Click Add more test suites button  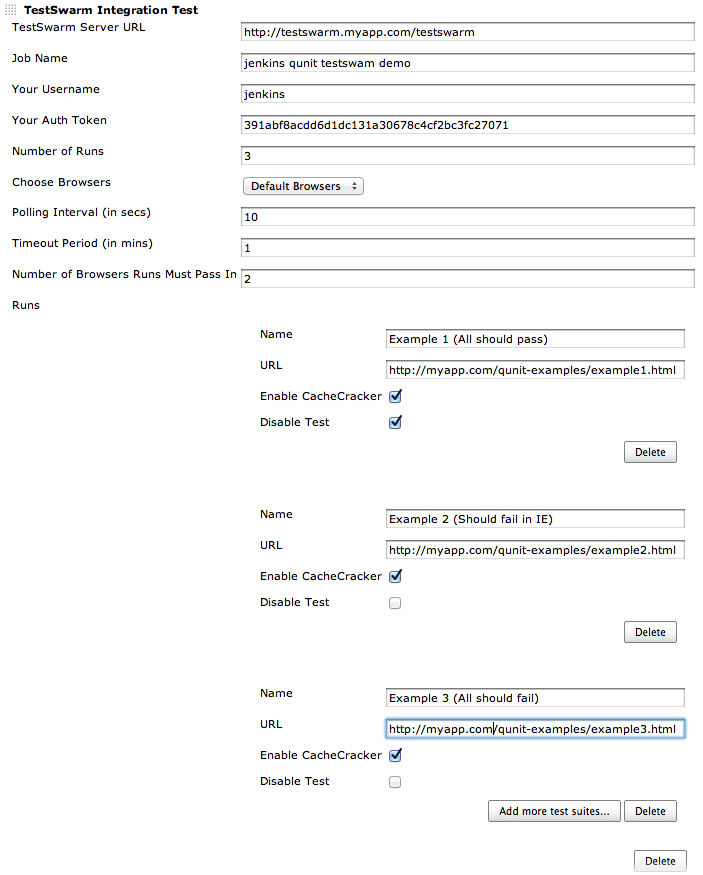point(554,811)
